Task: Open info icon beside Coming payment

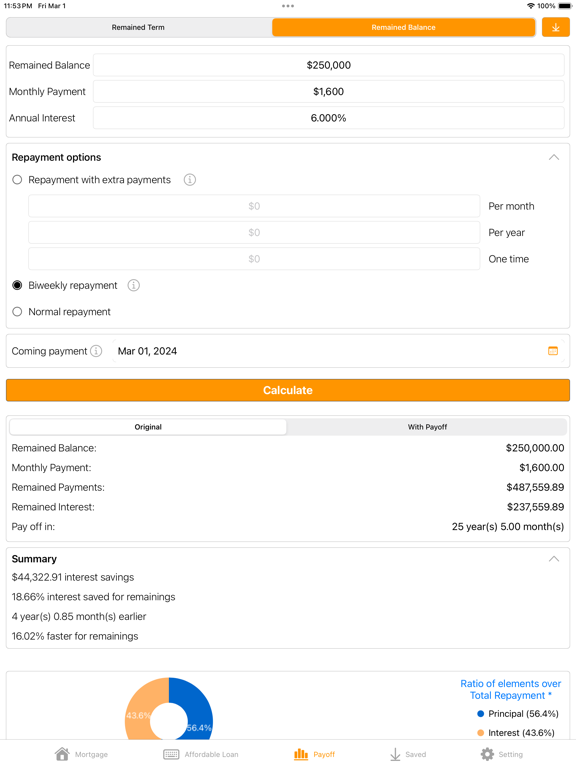Action: 96,351
